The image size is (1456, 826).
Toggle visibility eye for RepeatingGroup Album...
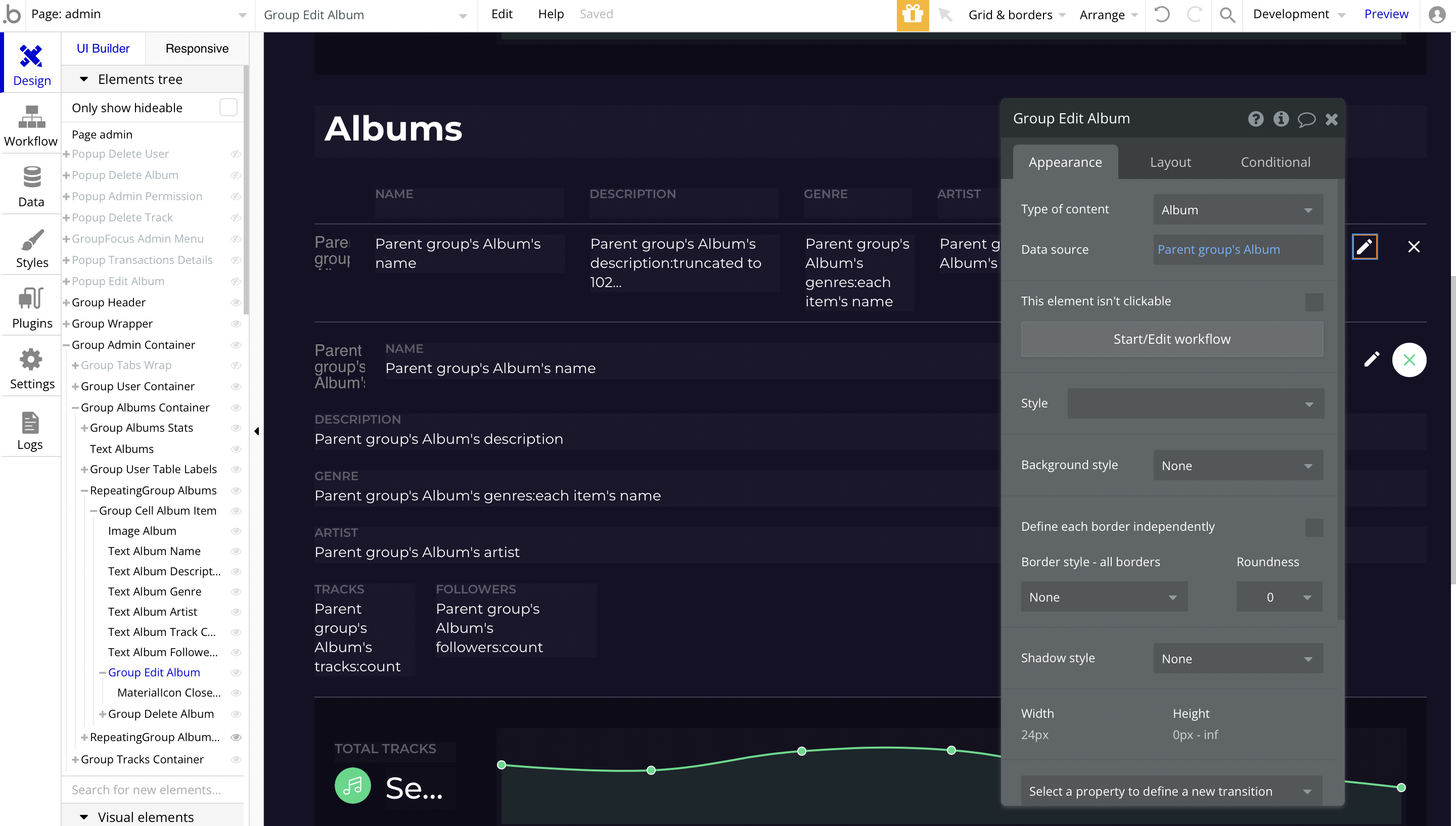pos(236,737)
